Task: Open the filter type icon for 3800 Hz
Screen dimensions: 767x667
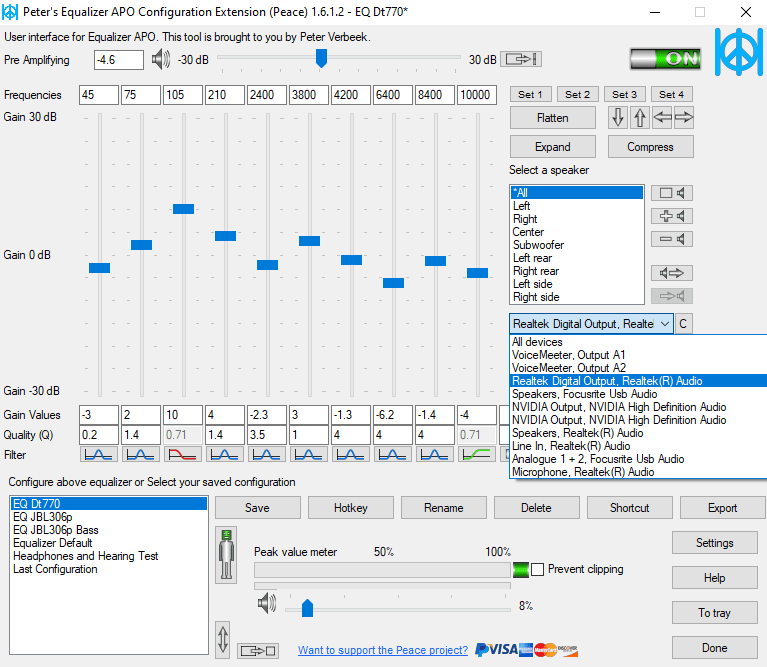Action: (309, 455)
